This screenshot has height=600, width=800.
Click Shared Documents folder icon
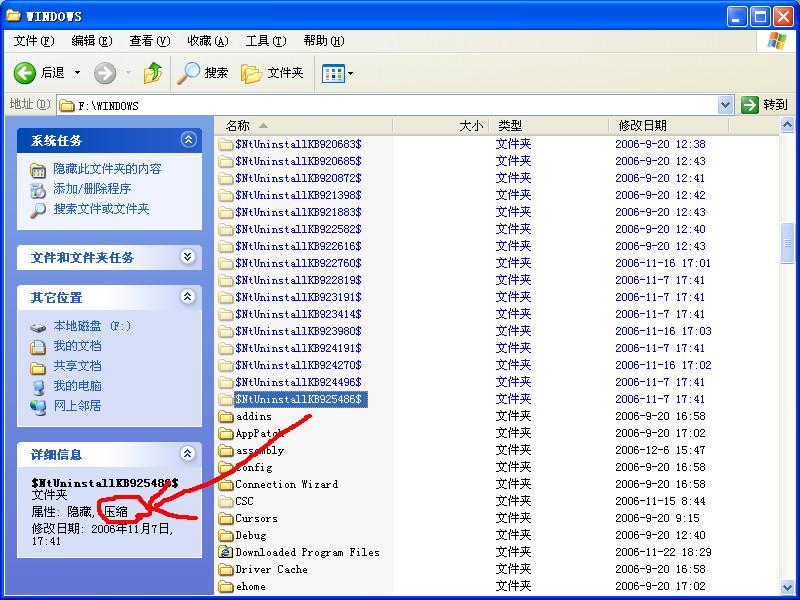(x=38, y=367)
